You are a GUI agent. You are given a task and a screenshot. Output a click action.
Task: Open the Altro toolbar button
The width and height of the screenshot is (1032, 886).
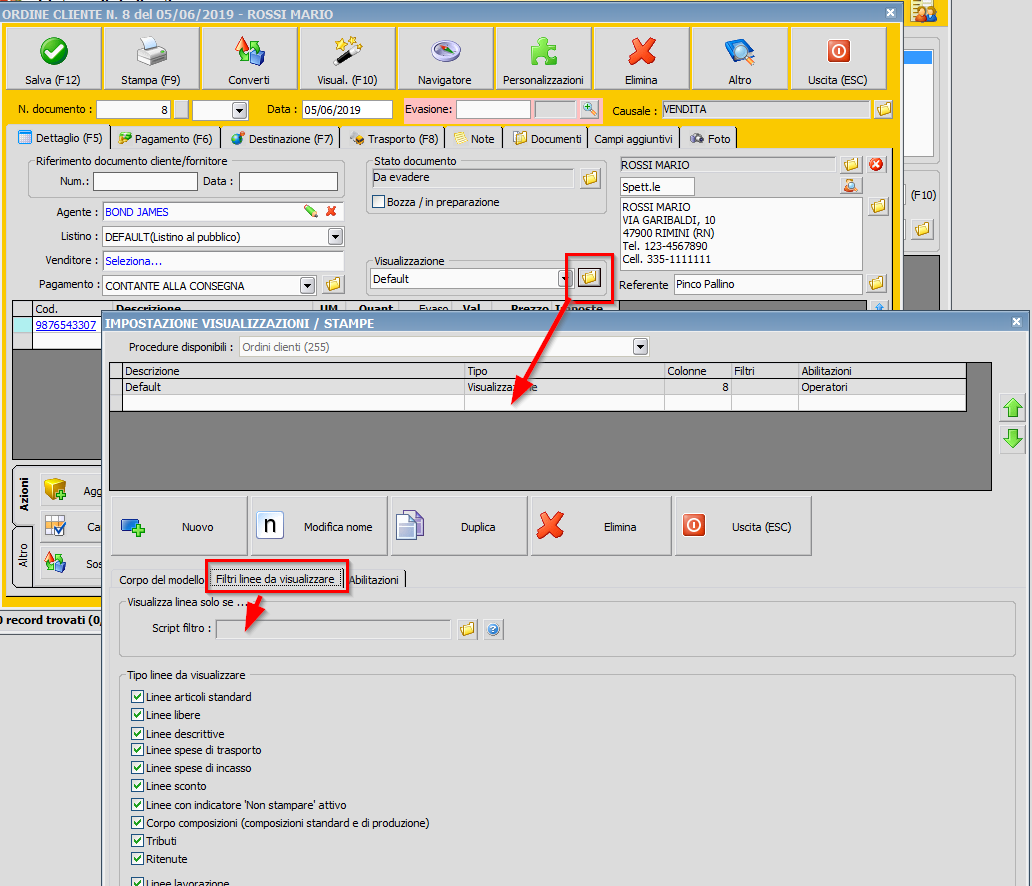click(740, 59)
